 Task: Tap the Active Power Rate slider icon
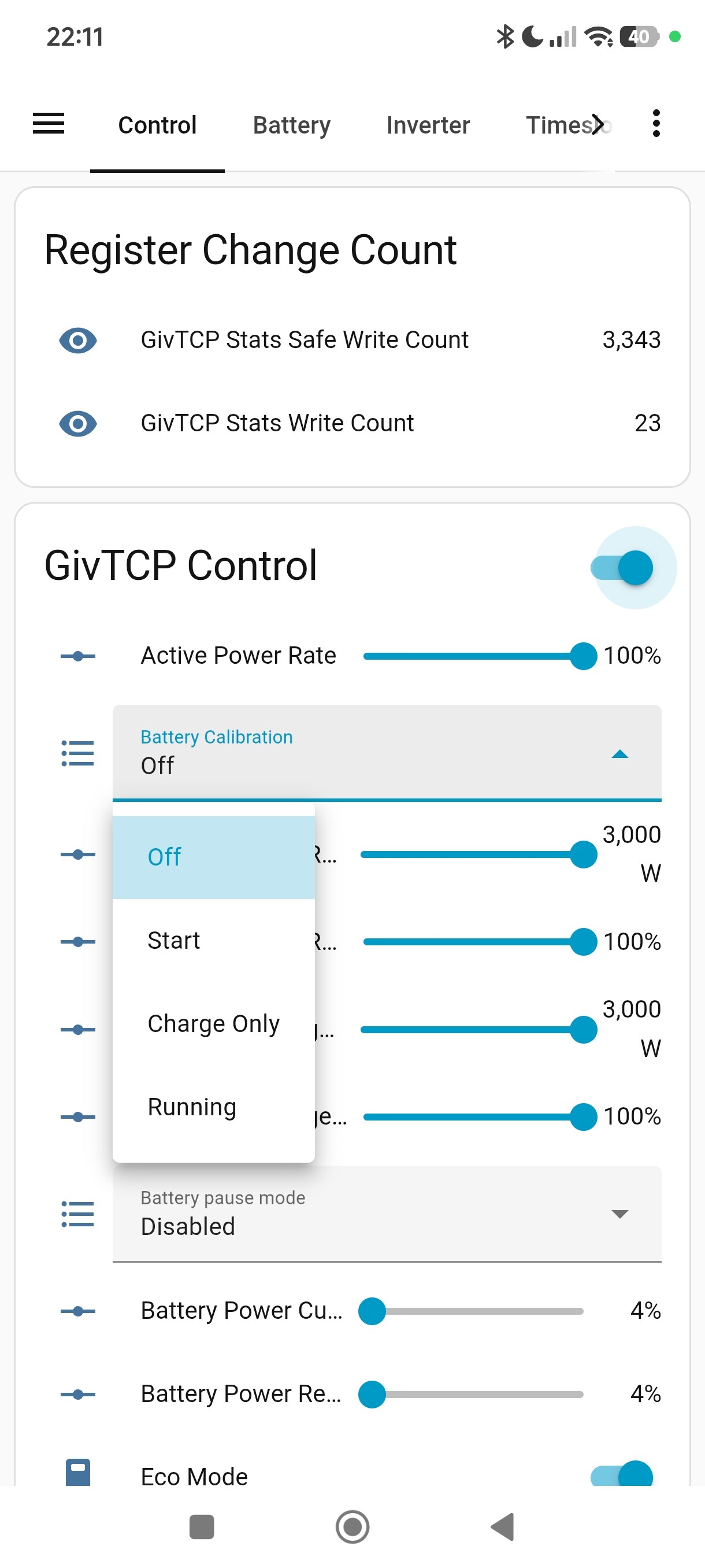(78, 656)
